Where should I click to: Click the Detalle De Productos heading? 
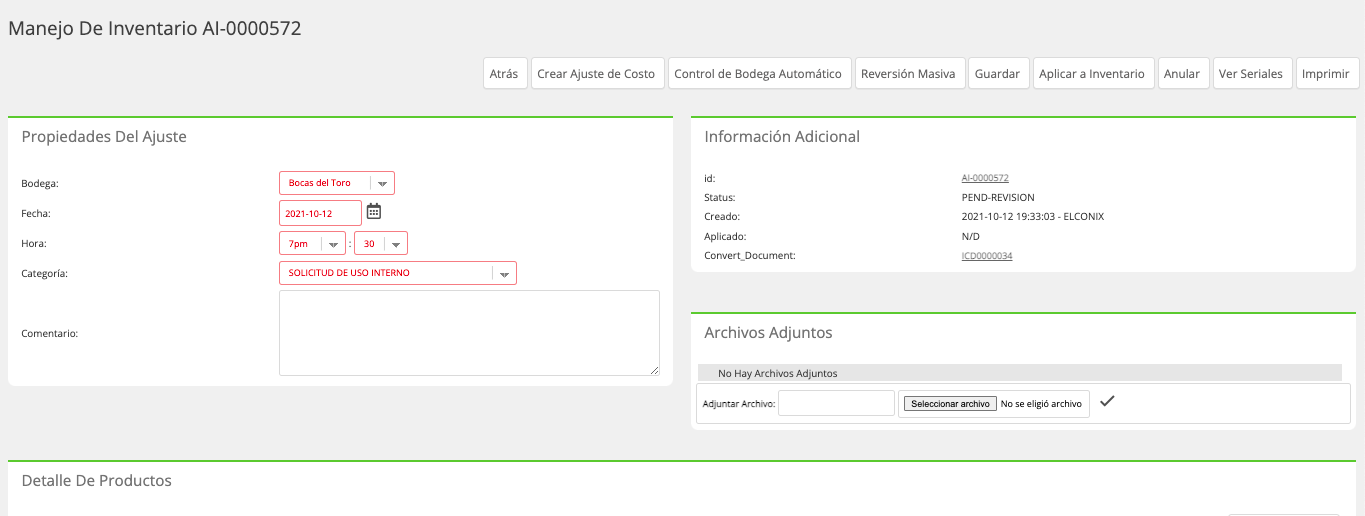pos(97,481)
